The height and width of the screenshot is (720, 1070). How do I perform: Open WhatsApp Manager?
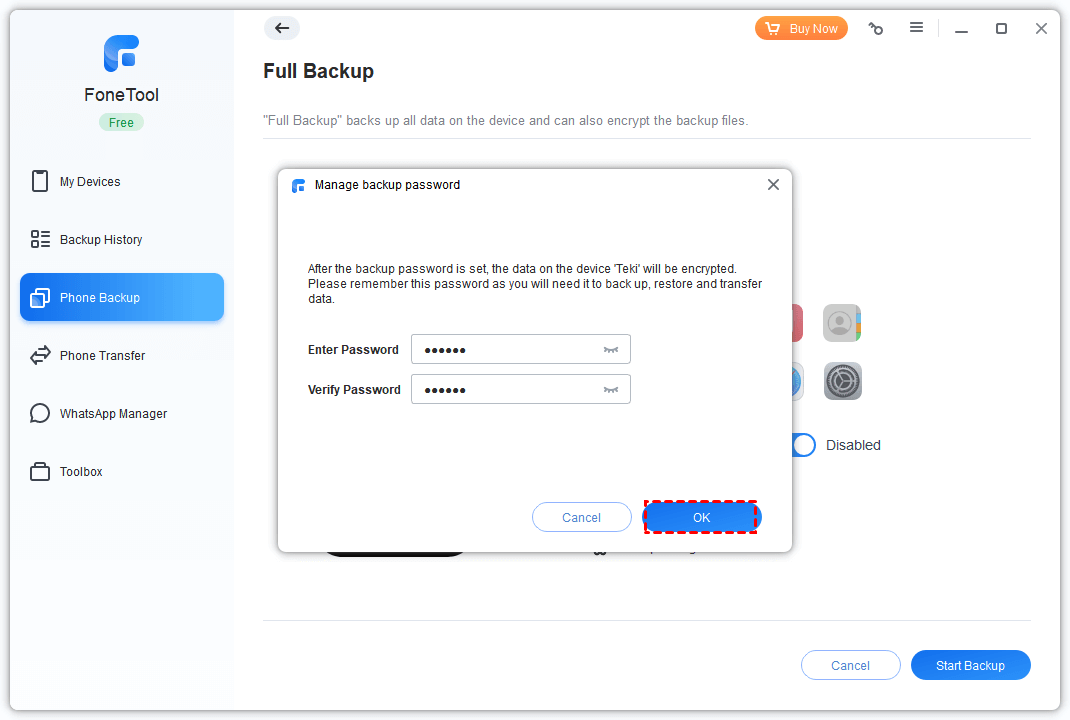pos(113,414)
